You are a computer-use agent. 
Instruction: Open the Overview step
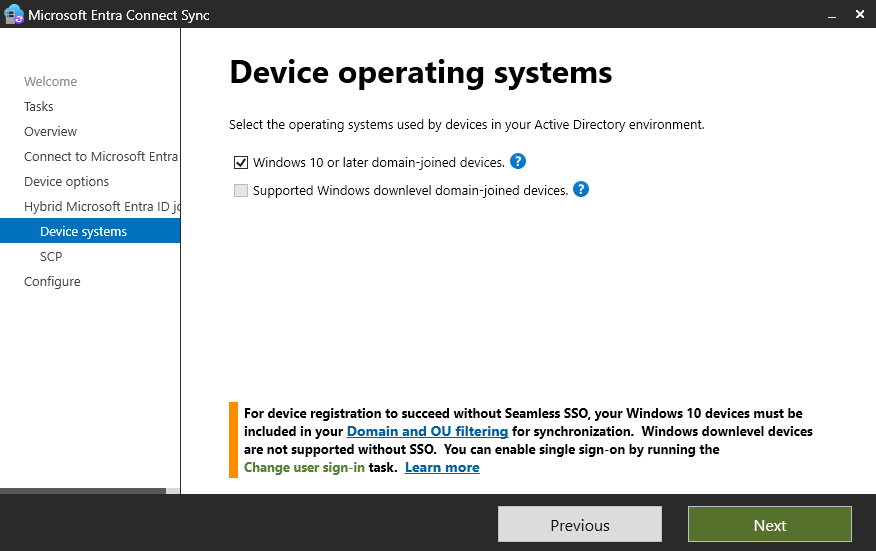[50, 132]
